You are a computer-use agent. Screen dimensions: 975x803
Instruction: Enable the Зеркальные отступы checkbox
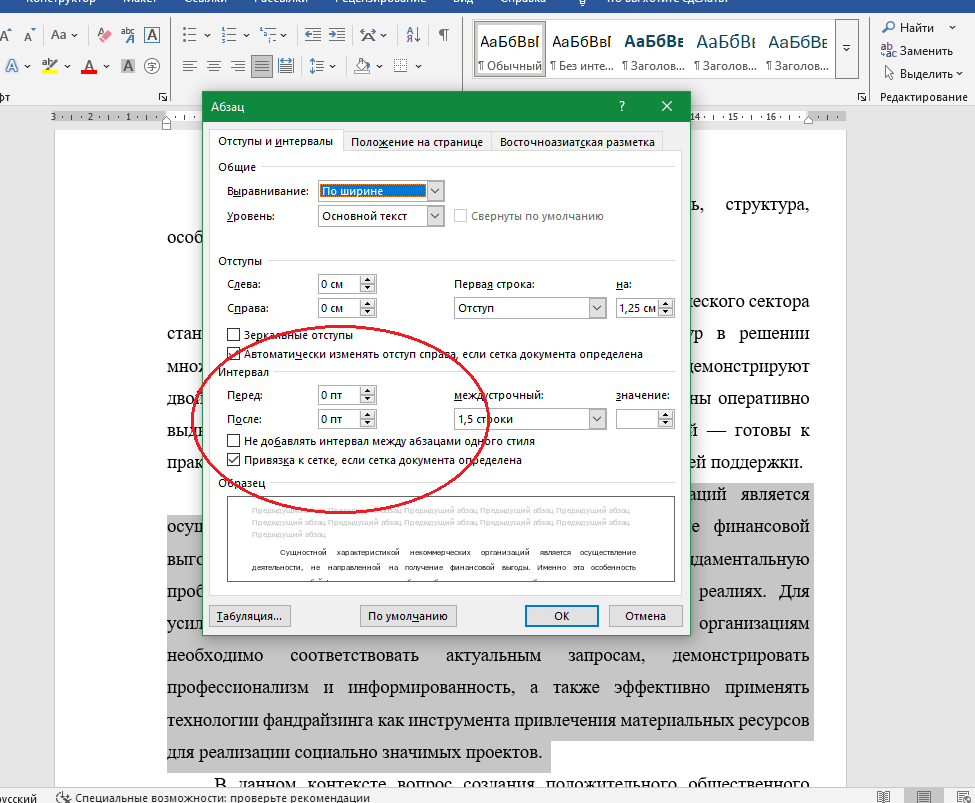pyautogui.click(x=234, y=335)
